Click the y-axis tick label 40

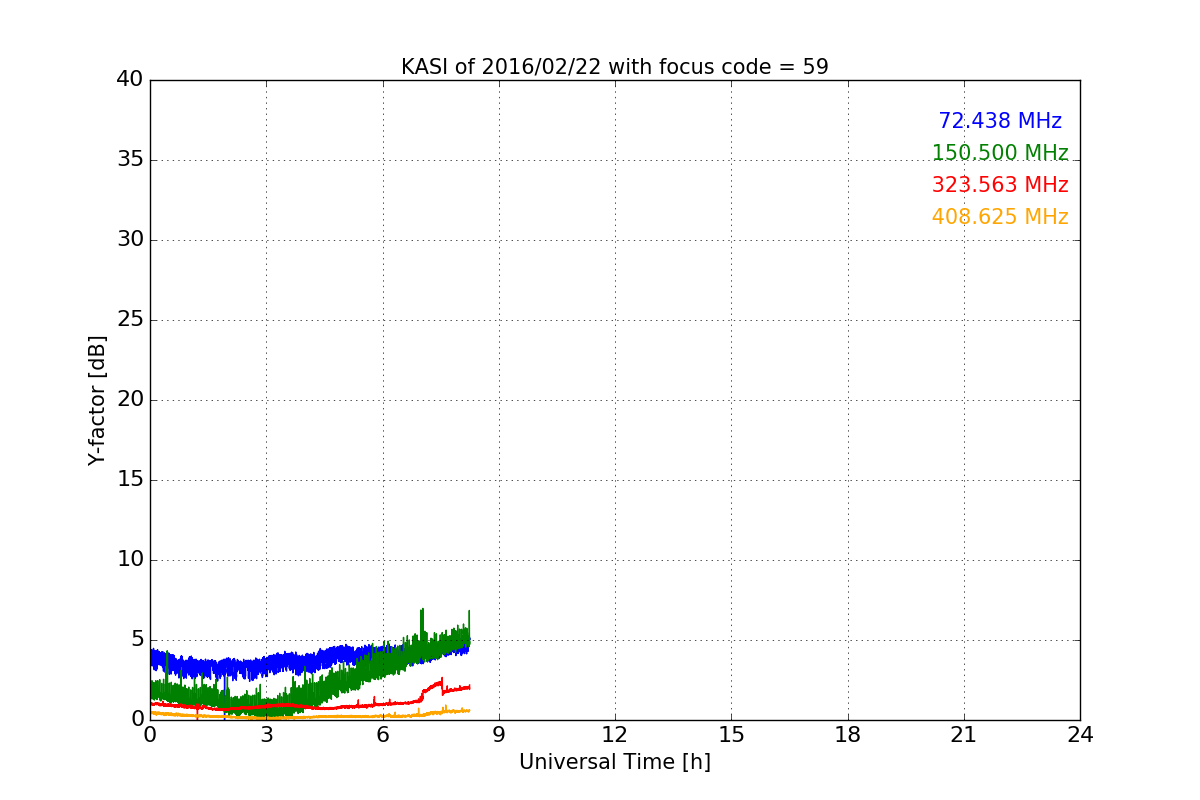(129, 80)
